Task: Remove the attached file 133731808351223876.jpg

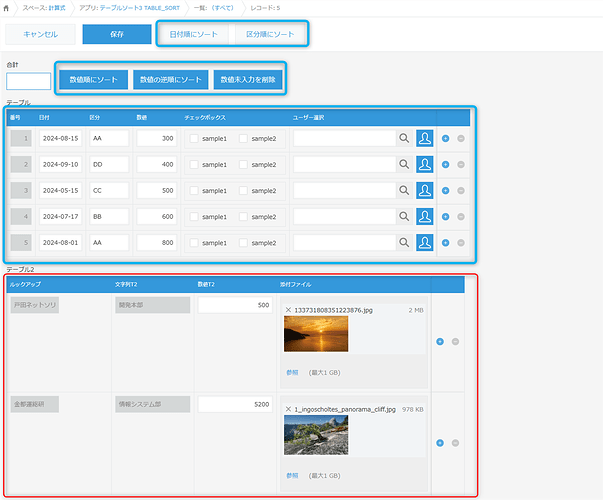Action: click(288, 310)
